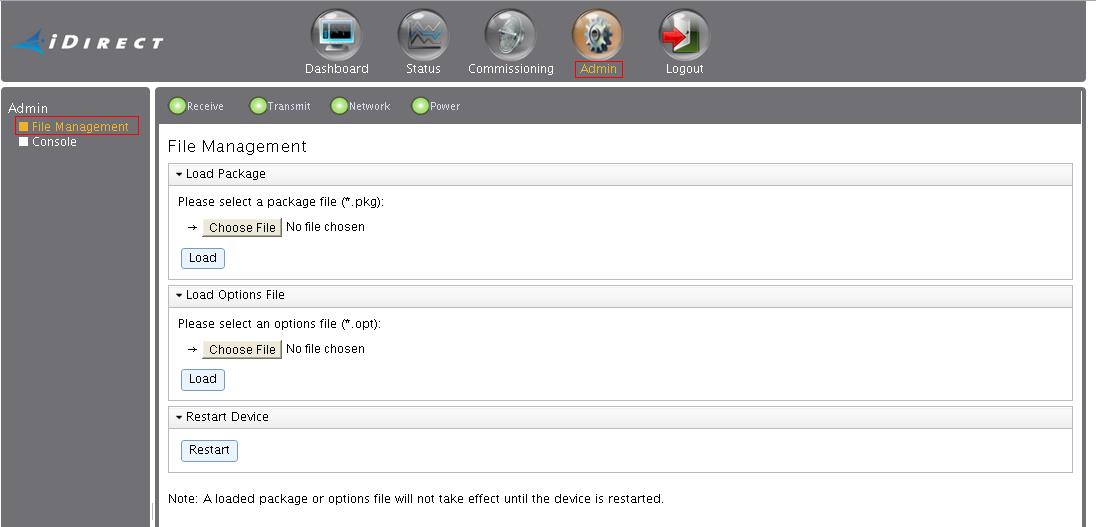
Task: Click the Admin sidebar heading
Action: pos(28,108)
